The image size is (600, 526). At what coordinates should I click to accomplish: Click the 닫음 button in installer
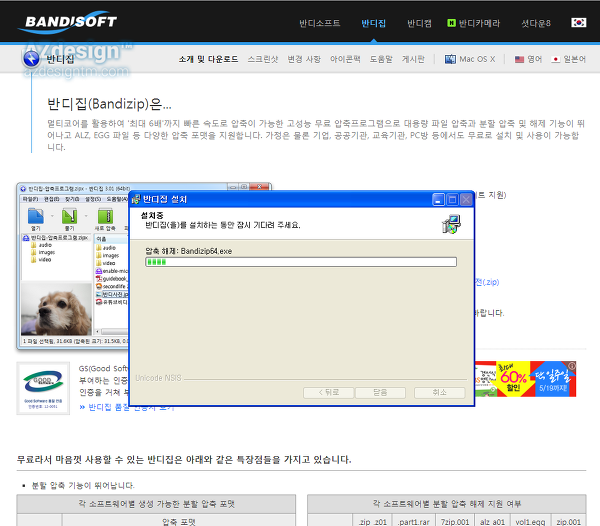380,392
